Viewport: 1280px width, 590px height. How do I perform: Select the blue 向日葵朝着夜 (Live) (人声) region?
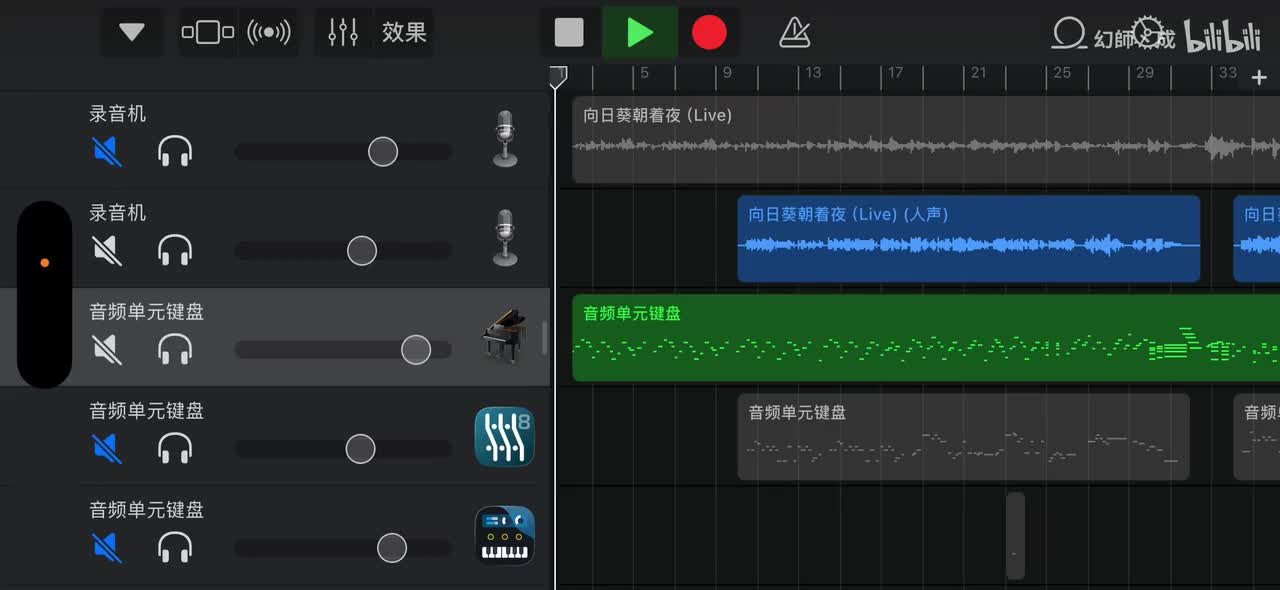click(969, 238)
